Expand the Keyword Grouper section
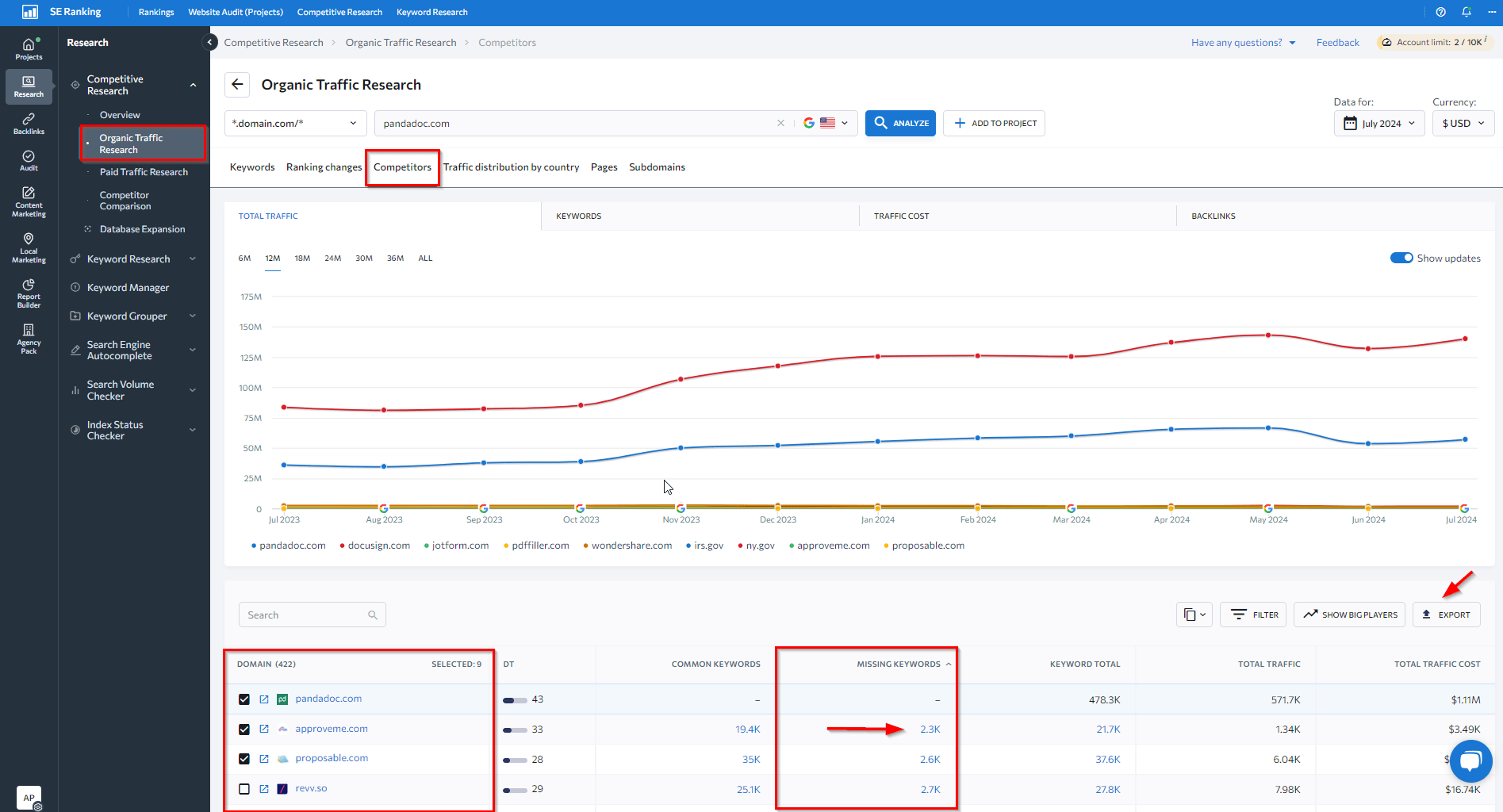This screenshot has width=1503, height=812. pos(193,316)
